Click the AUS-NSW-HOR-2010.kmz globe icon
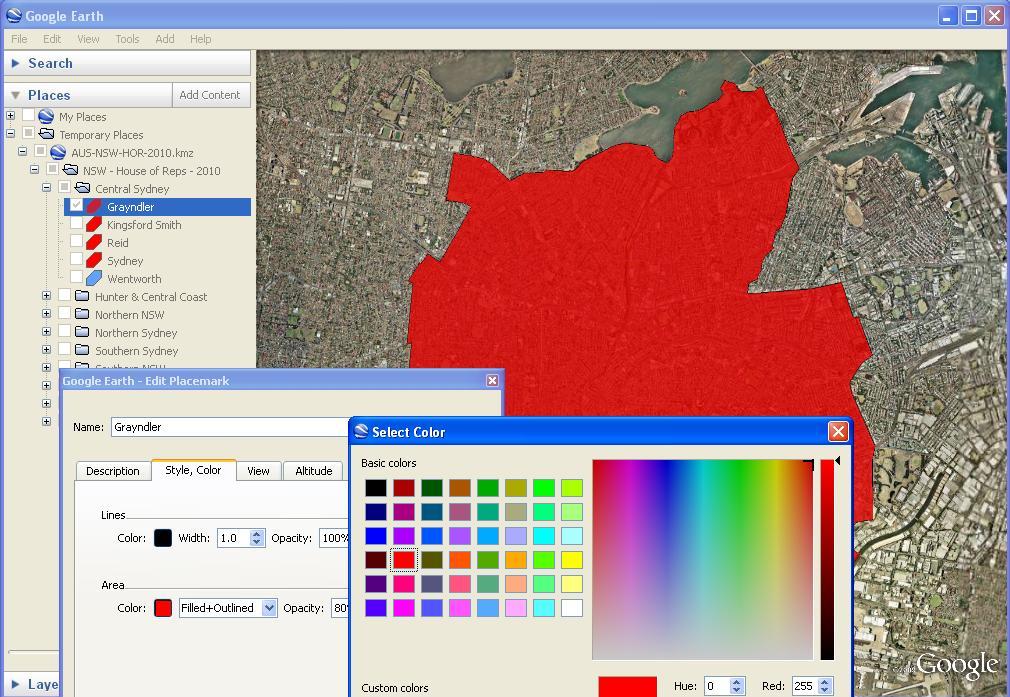1010x697 pixels. pyautogui.click(x=58, y=153)
